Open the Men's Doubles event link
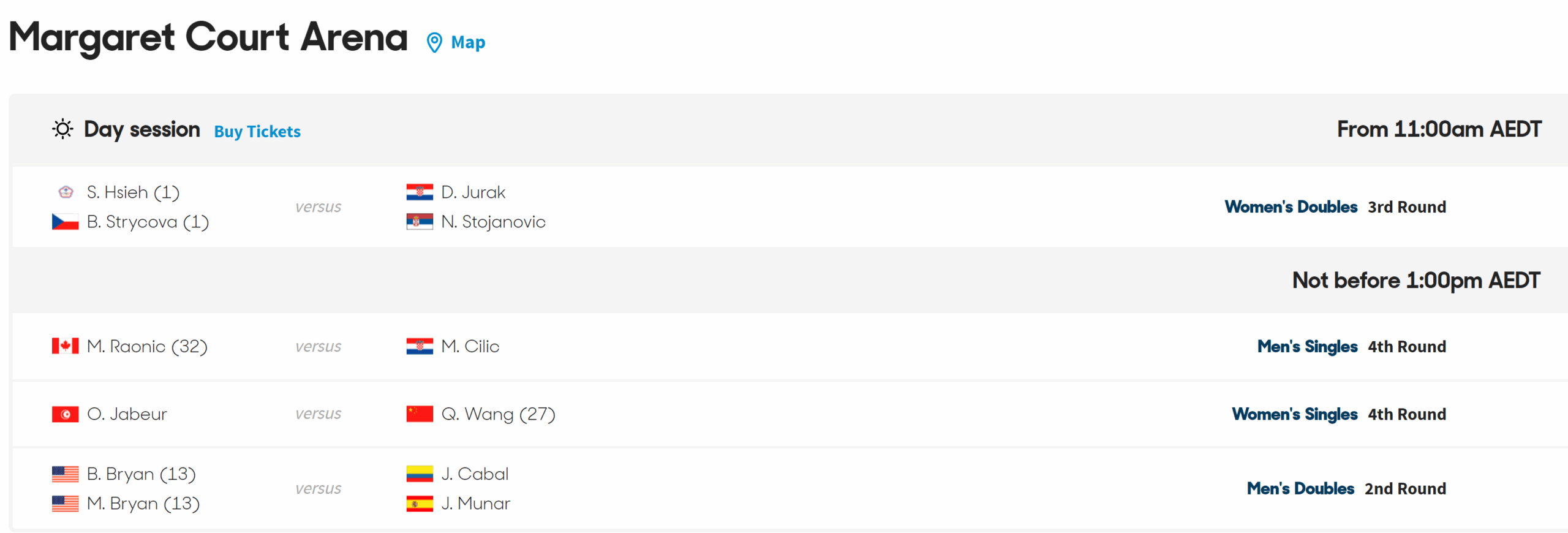 (1300, 489)
